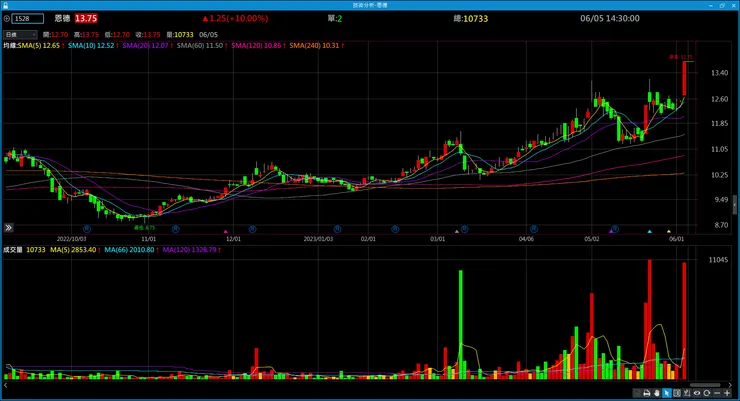Click the SMA(240) 10.31 indicator label

click(x=314, y=46)
